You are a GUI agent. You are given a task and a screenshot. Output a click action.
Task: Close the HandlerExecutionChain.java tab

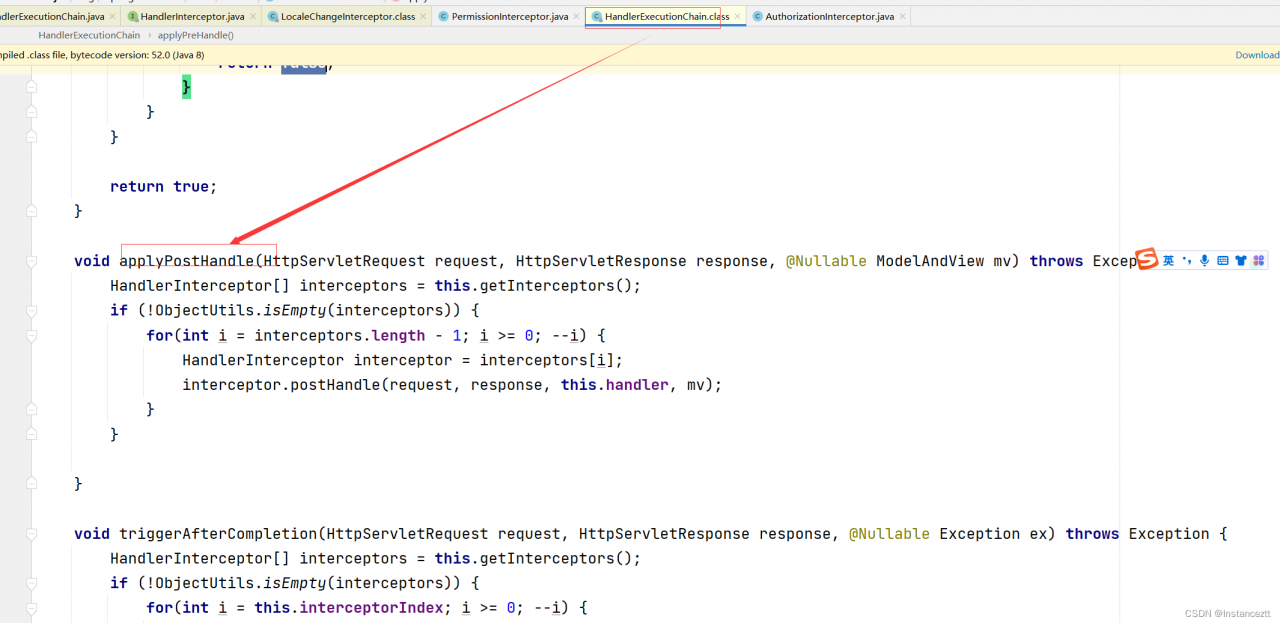click(113, 17)
